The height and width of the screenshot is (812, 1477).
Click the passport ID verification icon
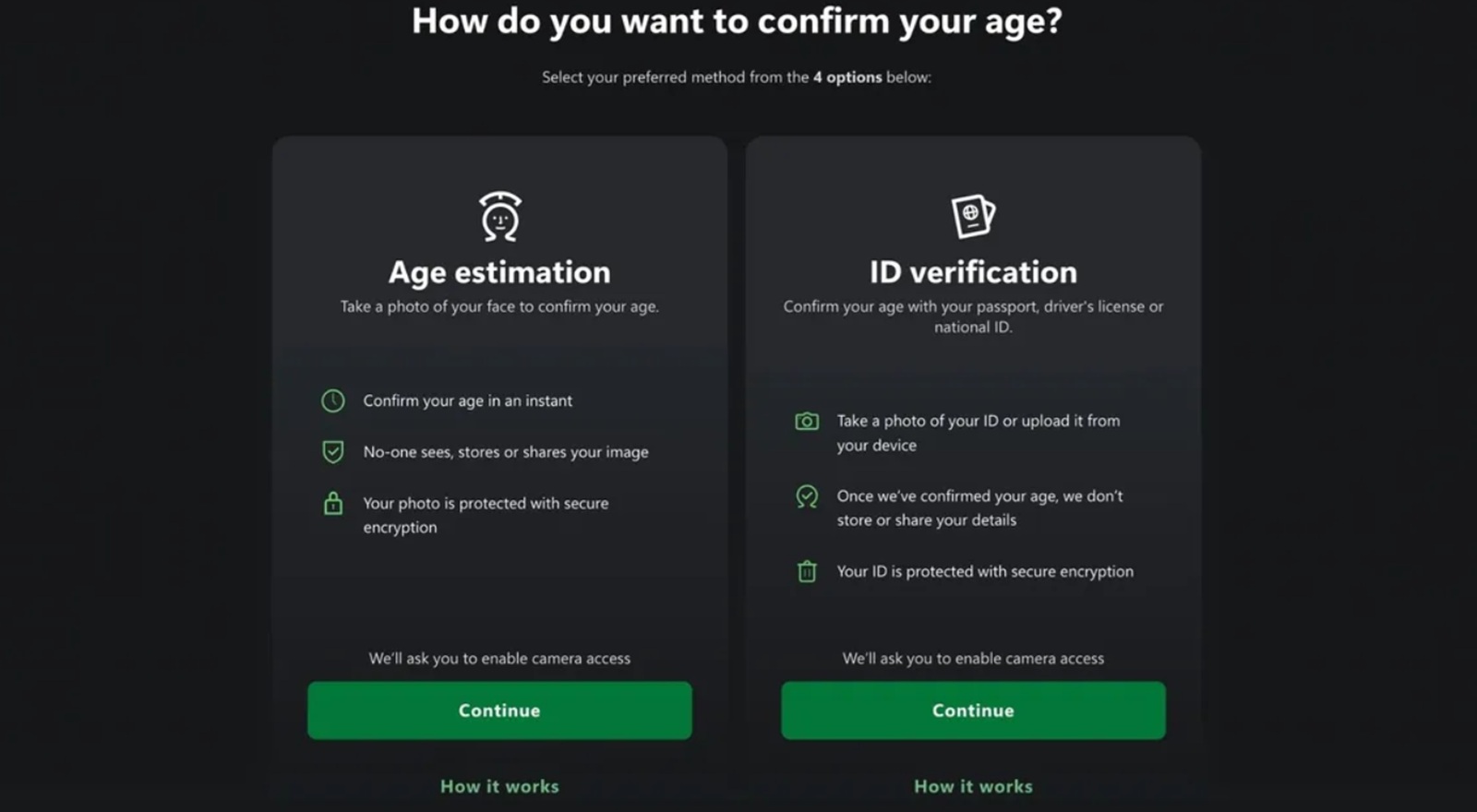coord(973,216)
